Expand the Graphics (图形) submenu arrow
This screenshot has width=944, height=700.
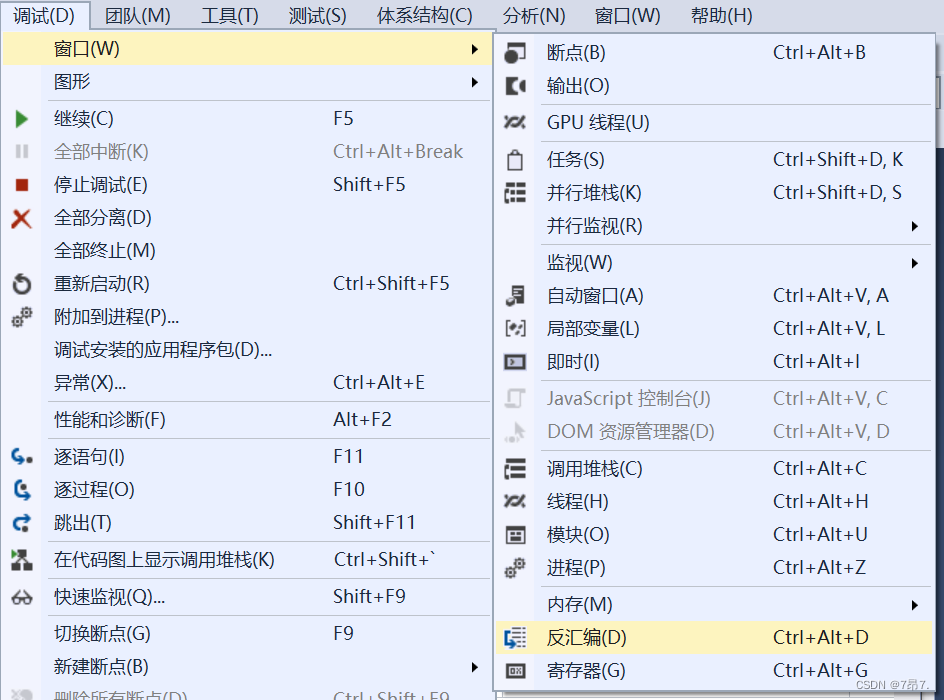click(x=475, y=82)
